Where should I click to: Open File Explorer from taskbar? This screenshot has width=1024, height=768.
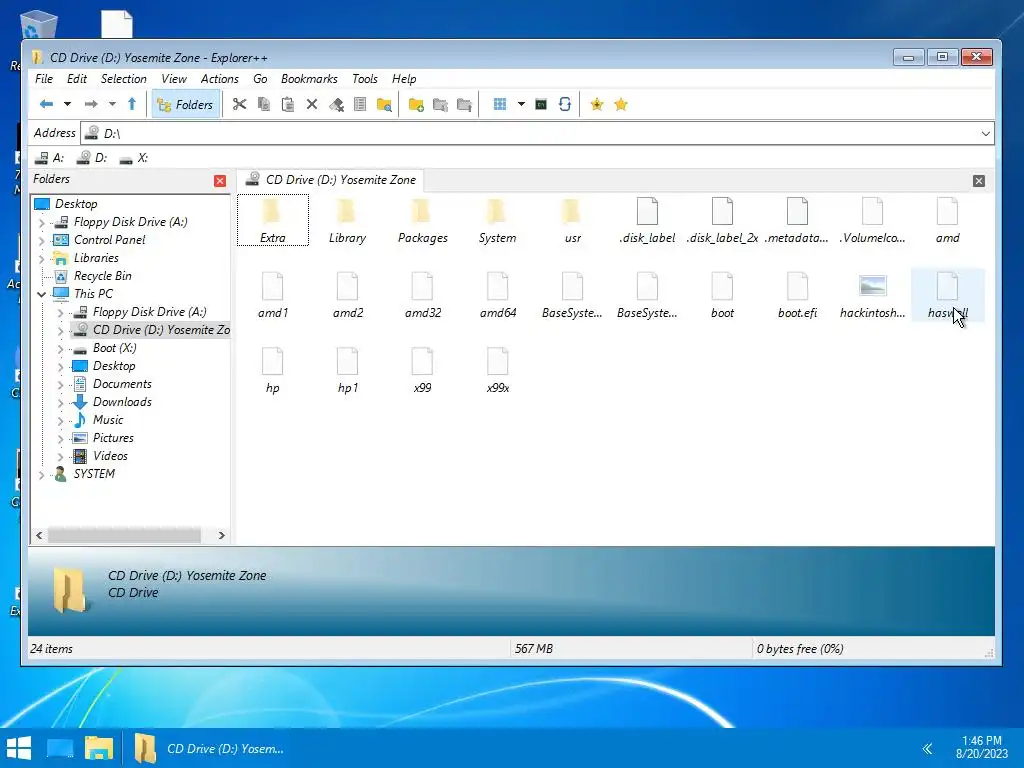coord(99,748)
